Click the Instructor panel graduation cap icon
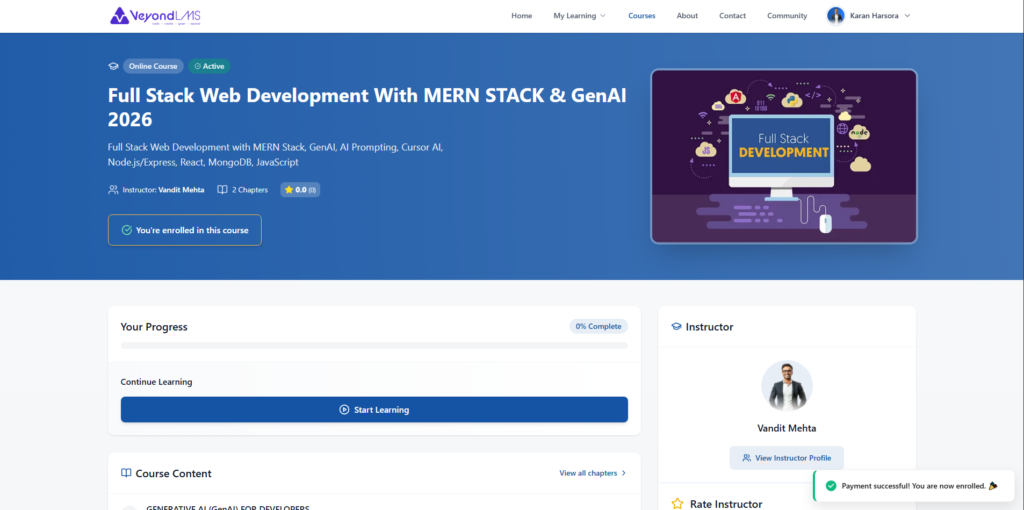This screenshot has height=510, width=1024. (677, 327)
